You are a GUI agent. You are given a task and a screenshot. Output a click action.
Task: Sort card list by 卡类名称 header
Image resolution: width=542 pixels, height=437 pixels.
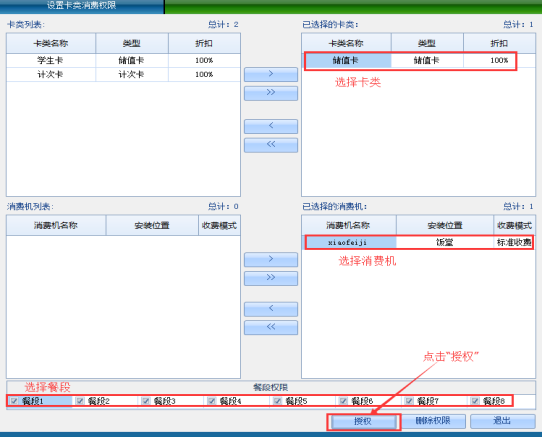[x=51, y=44]
